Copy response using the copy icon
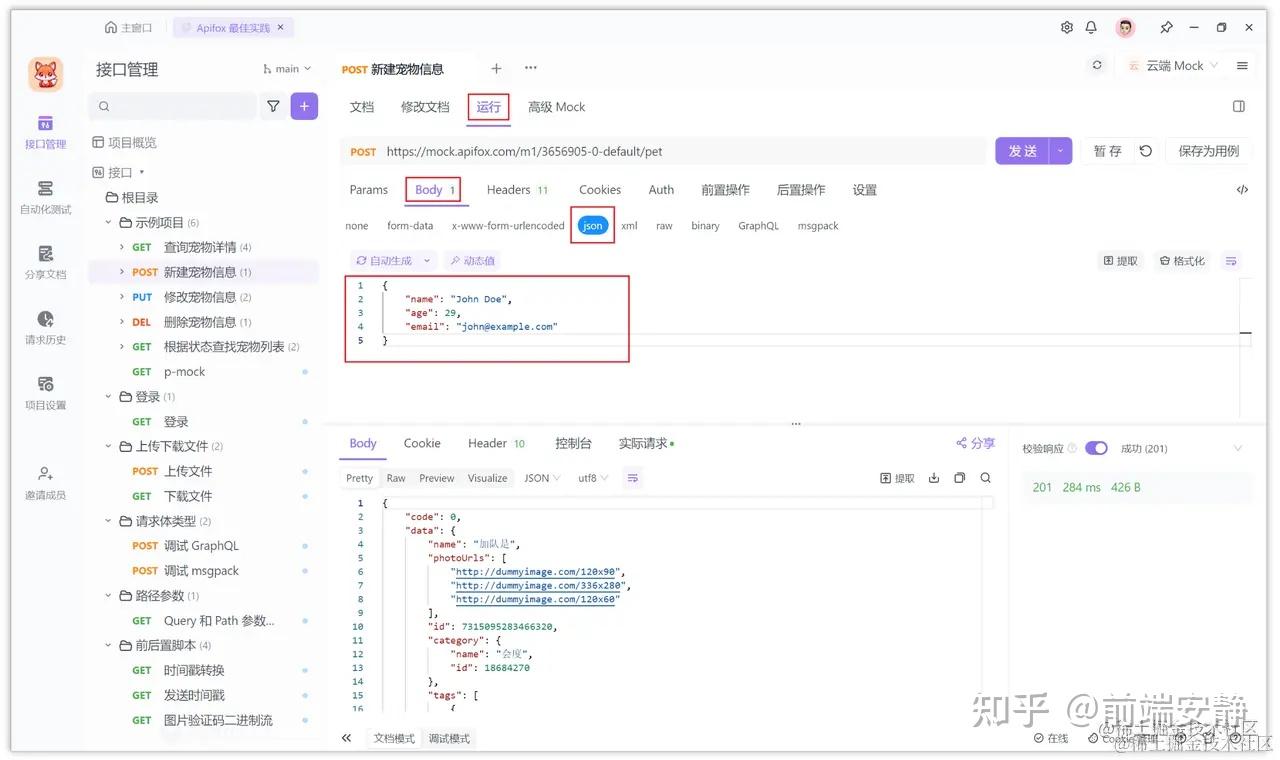Viewport: 1280px width, 760px height. tap(959, 477)
